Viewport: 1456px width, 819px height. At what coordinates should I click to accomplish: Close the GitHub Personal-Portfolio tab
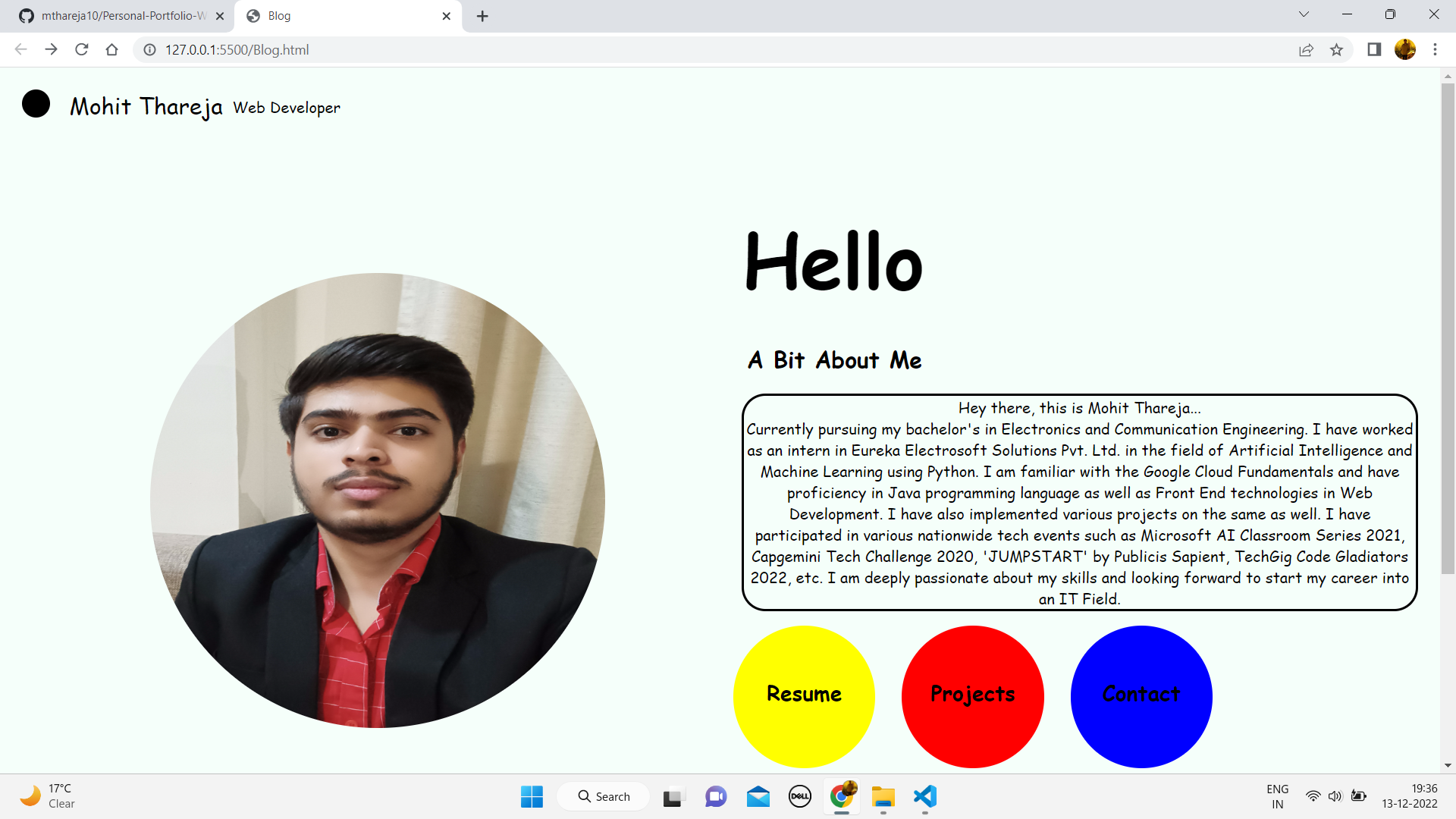coord(220,16)
